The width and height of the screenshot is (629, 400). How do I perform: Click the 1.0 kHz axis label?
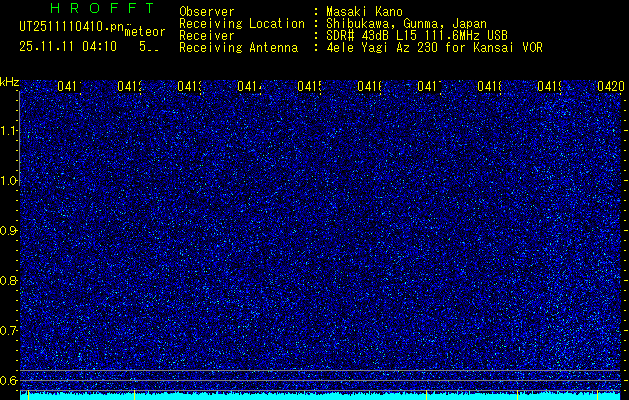(8, 181)
